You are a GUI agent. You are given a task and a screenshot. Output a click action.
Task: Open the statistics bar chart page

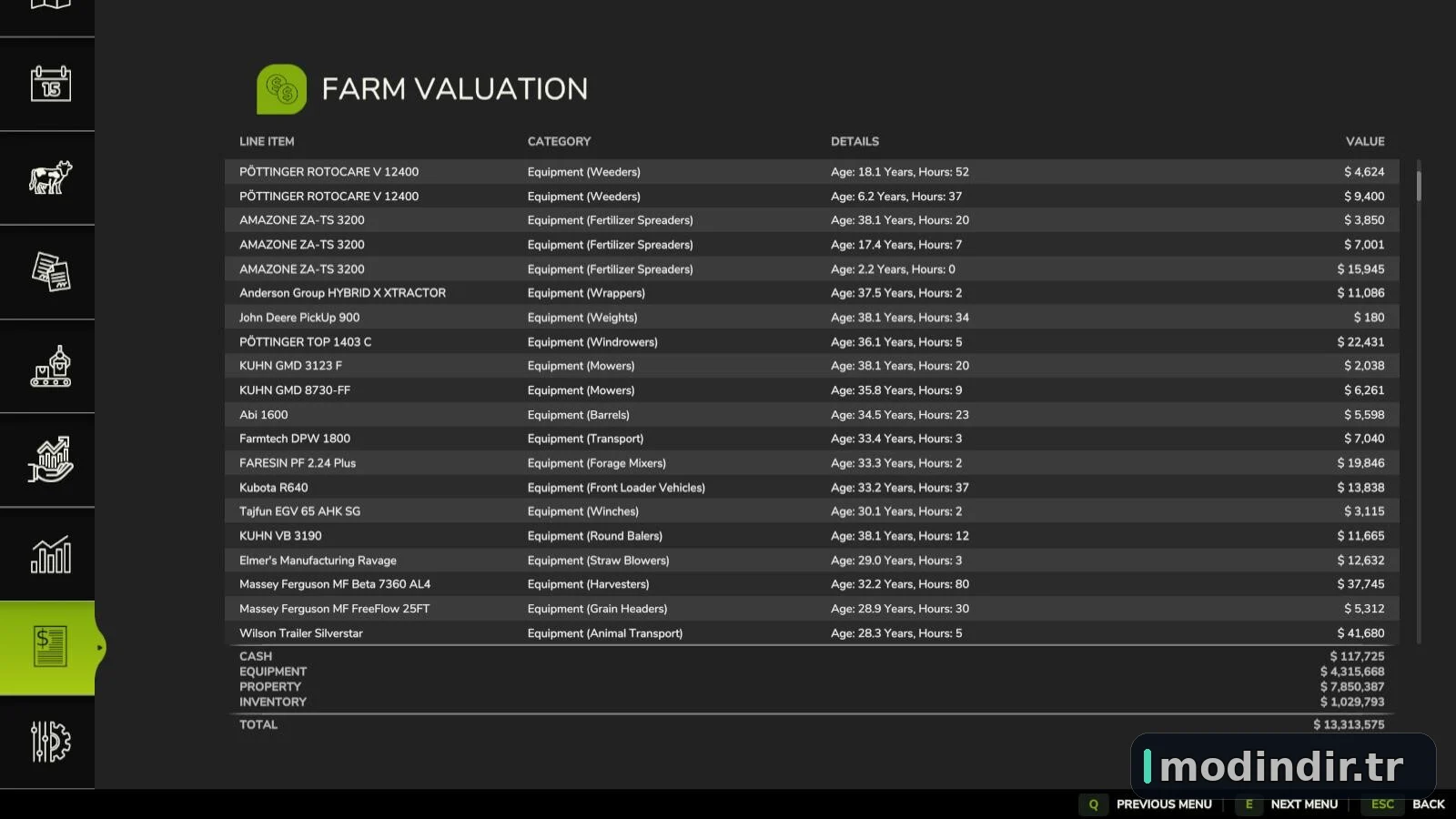coord(50,554)
